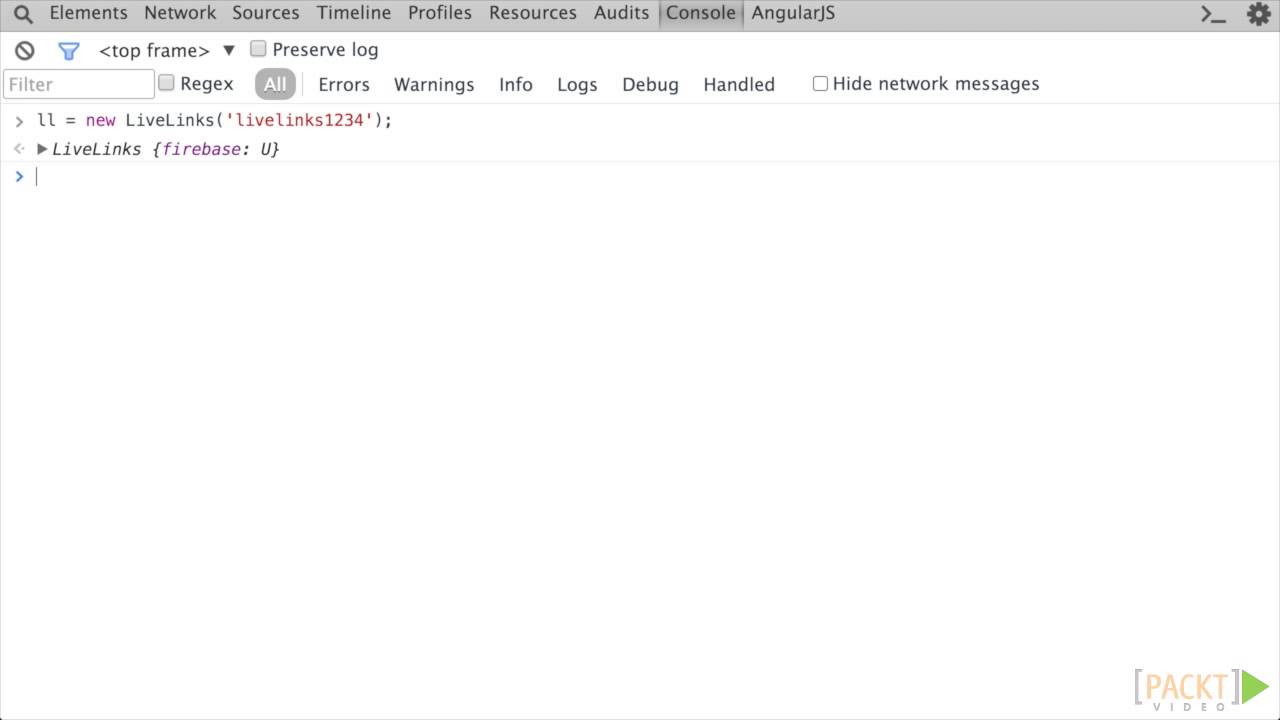Screen dimensions: 1280x720
Task: Filter console by Debug
Action: pyautogui.click(x=650, y=85)
